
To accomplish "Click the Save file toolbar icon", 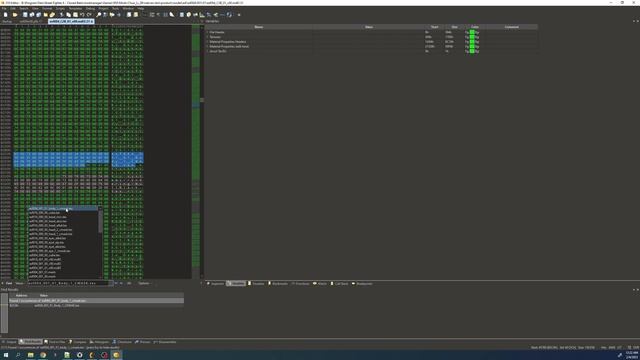I will click(25, 15).
